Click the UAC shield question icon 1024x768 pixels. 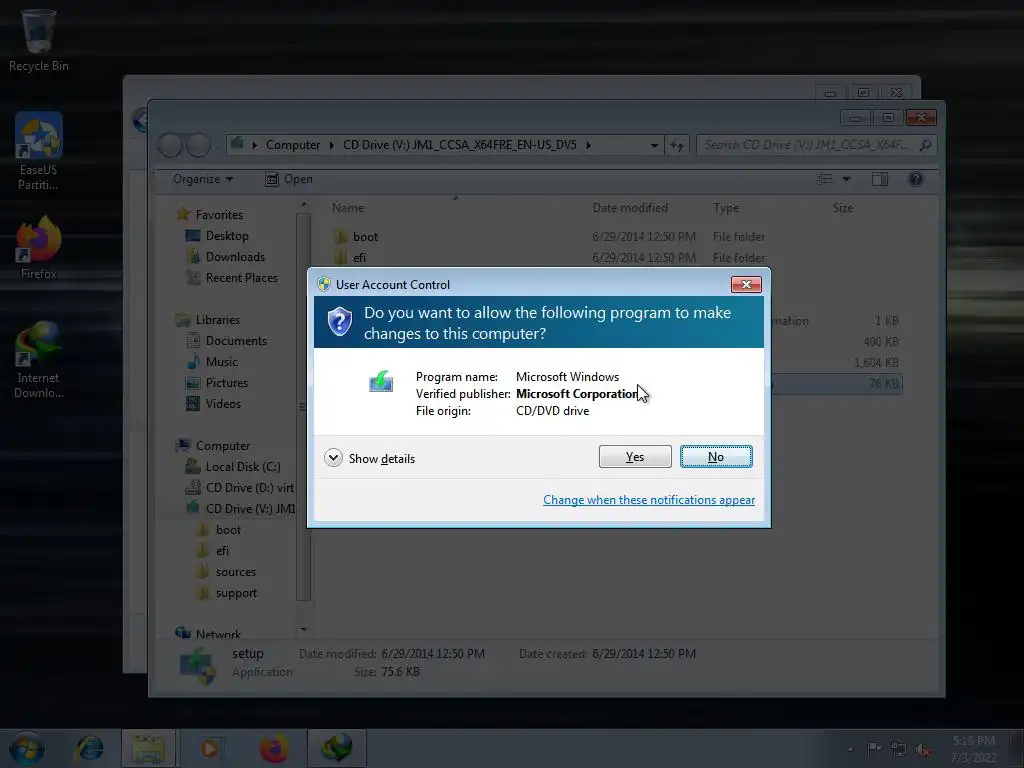point(340,322)
